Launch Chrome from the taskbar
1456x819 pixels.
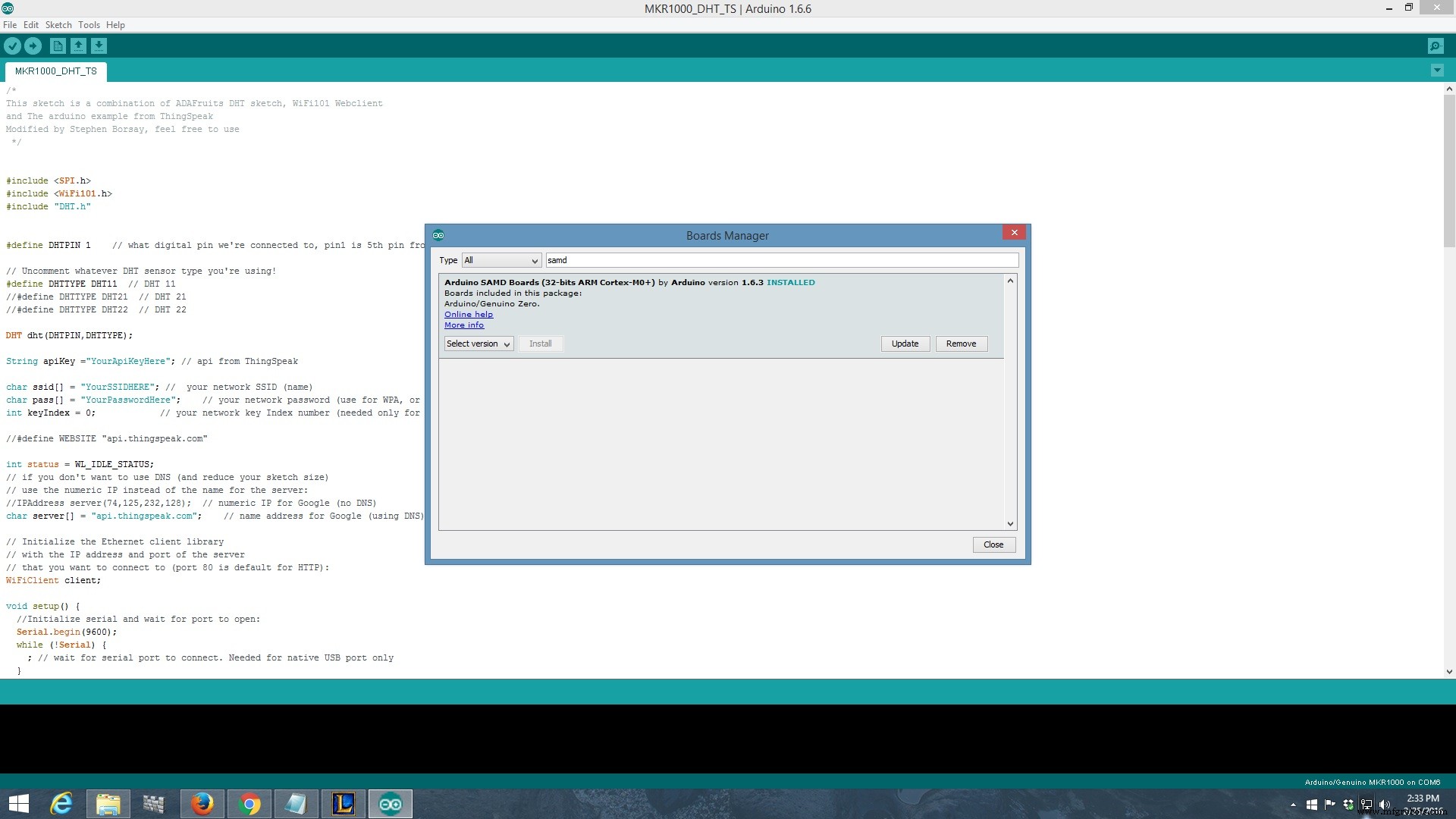249,803
